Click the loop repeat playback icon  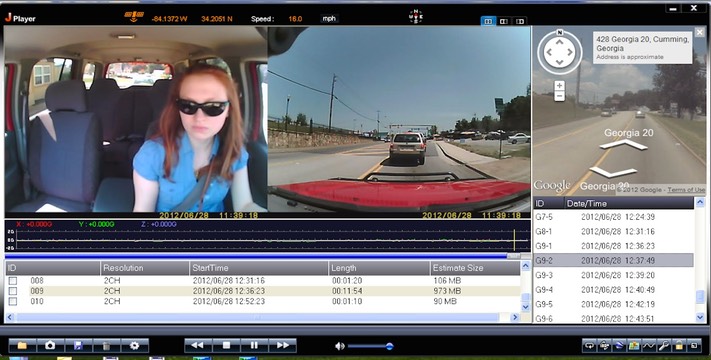tap(589, 346)
